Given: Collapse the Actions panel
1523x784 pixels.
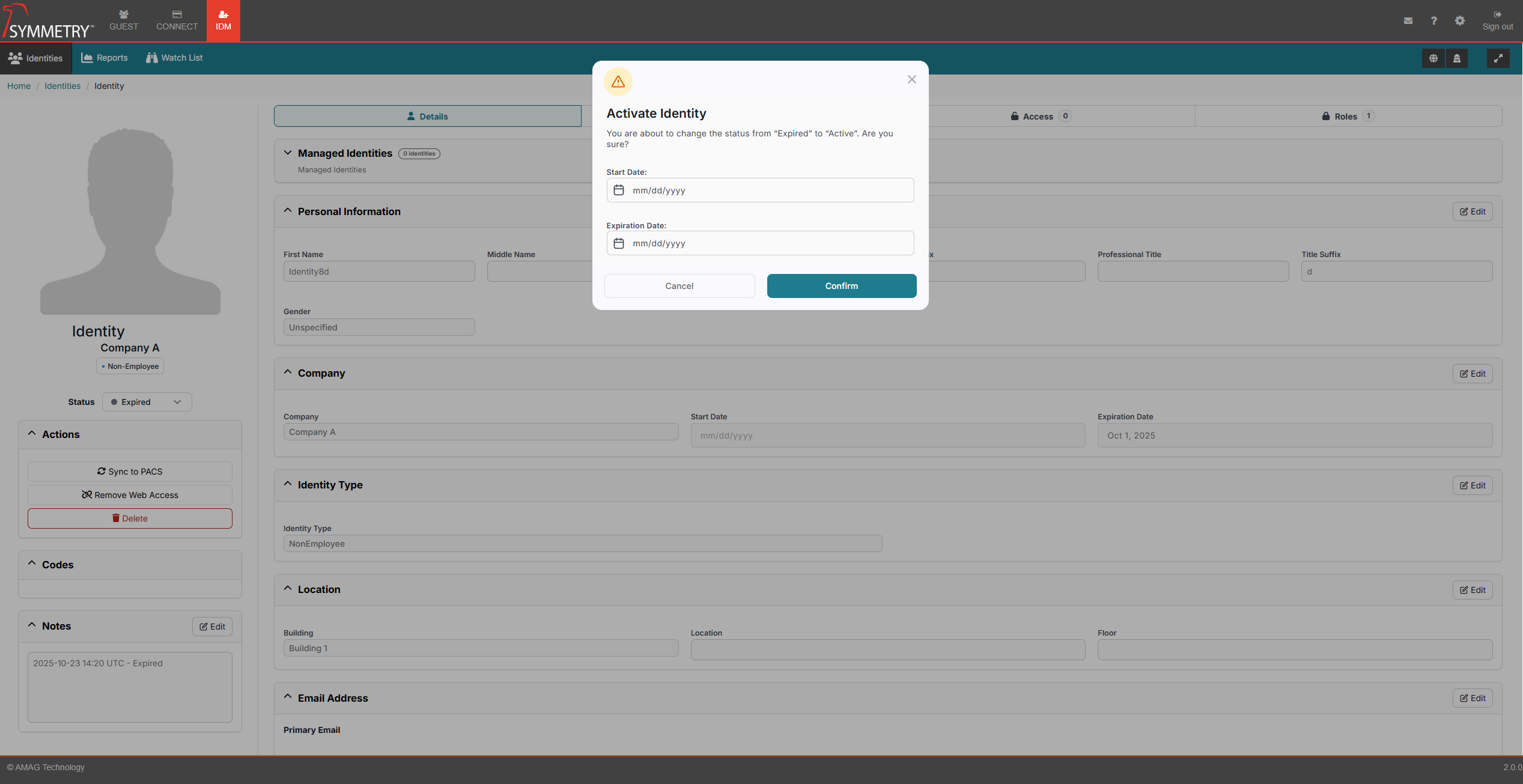Looking at the screenshot, I should pos(32,434).
